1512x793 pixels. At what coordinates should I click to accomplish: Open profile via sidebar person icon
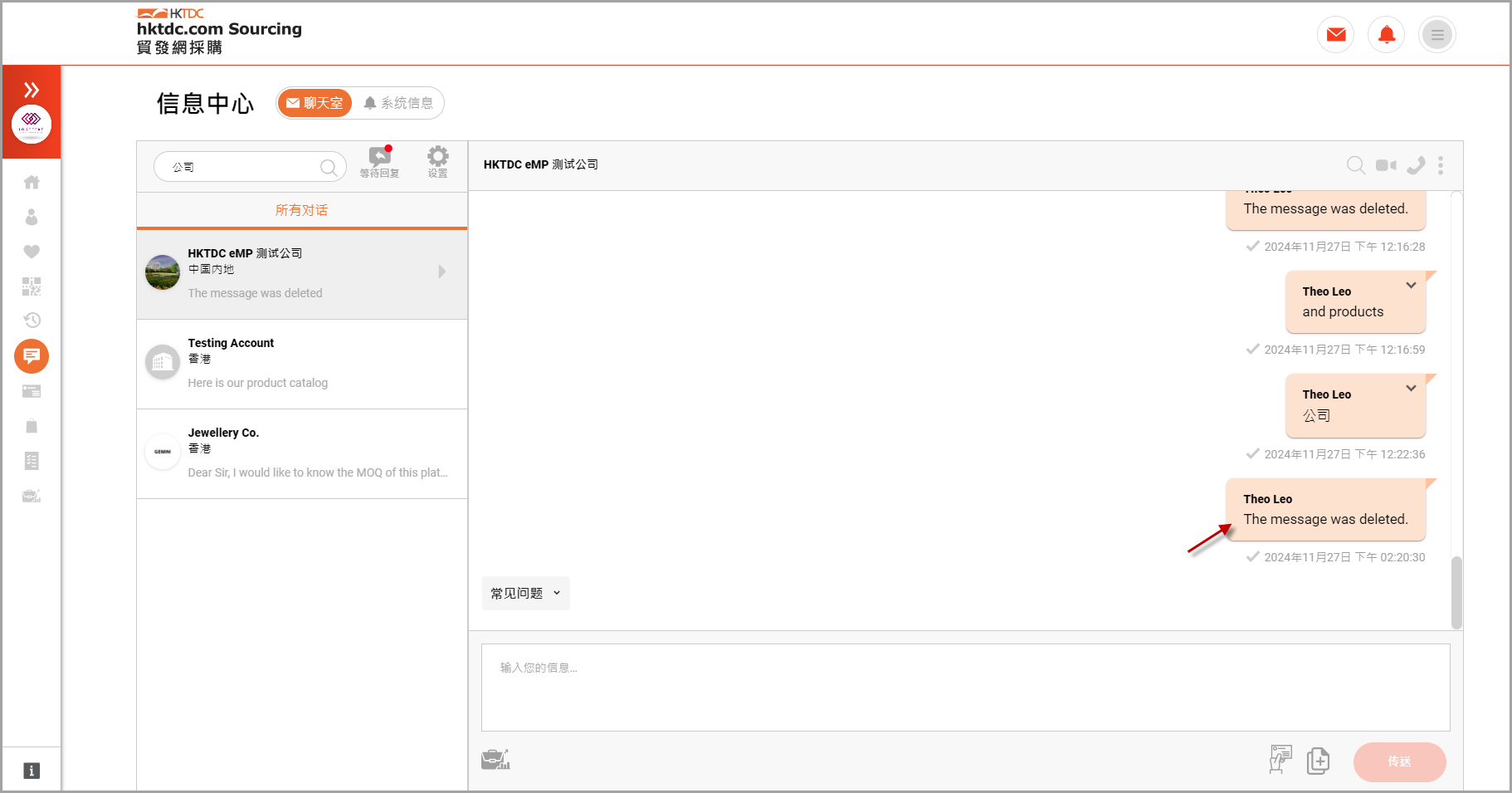[32, 217]
